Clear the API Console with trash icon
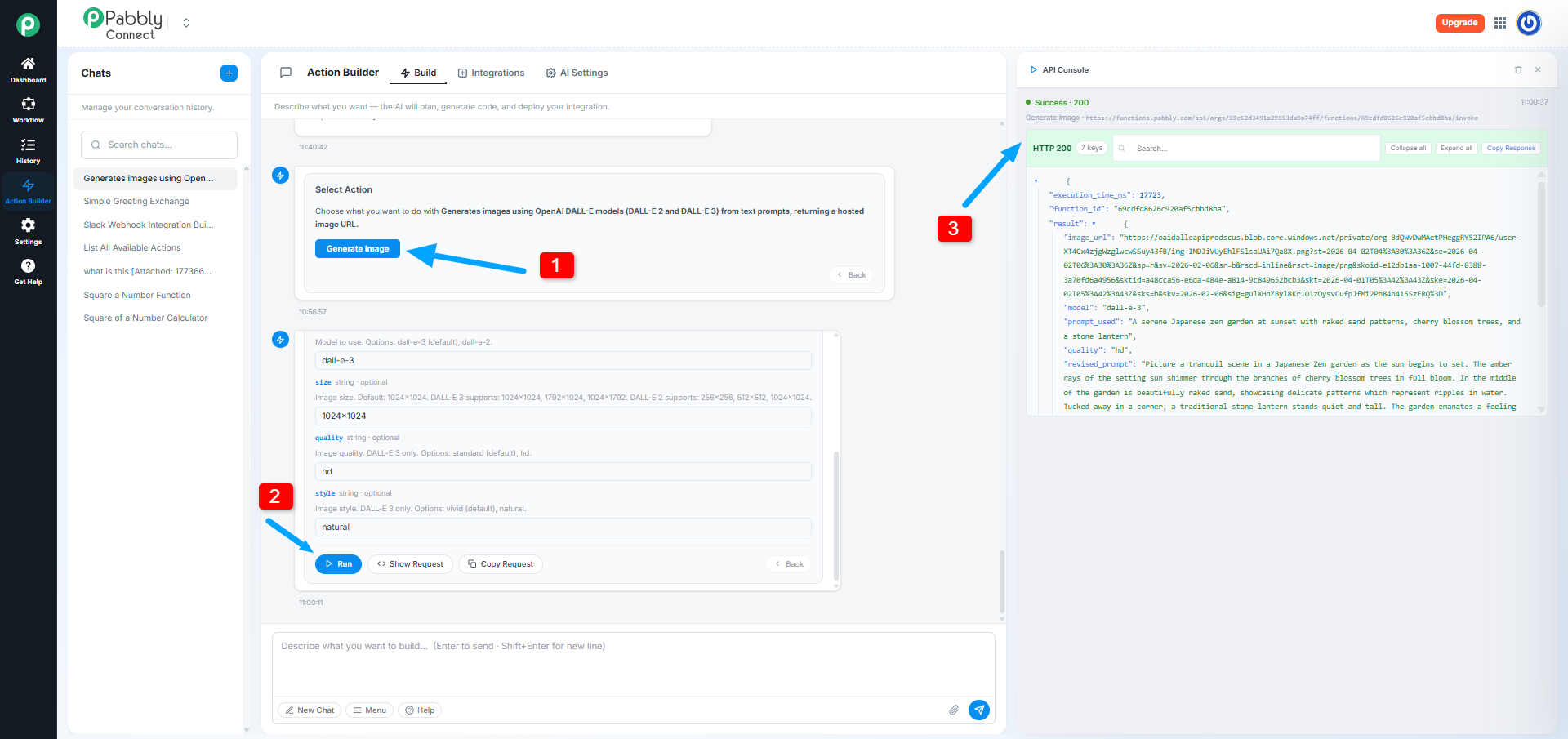The height and width of the screenshot is (739, 1568). click(x=1518, y=70)
